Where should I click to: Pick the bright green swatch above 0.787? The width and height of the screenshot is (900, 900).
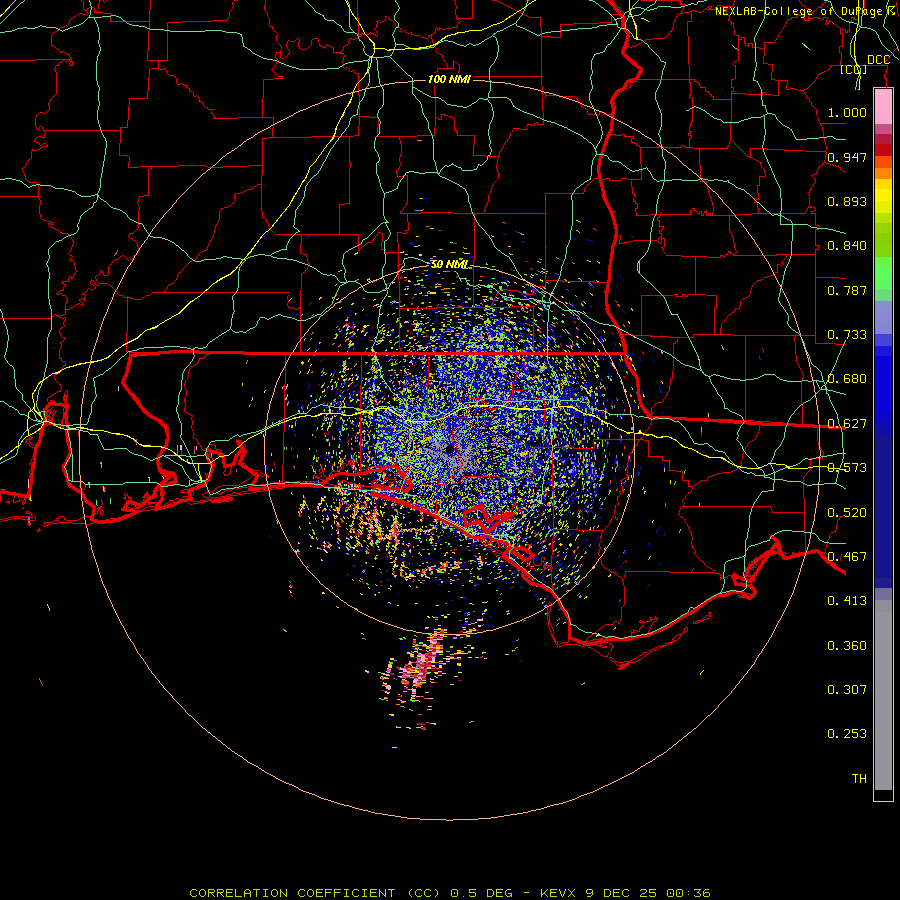point(883,273)
